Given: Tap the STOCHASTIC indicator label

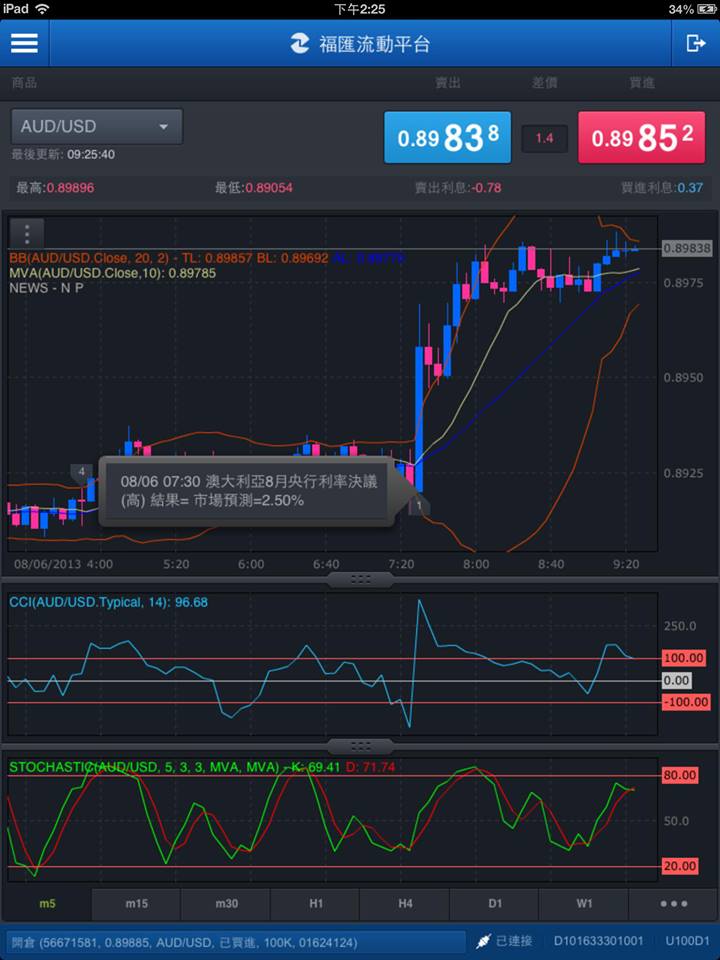Looking at the screenshot, I should [201, 767].
